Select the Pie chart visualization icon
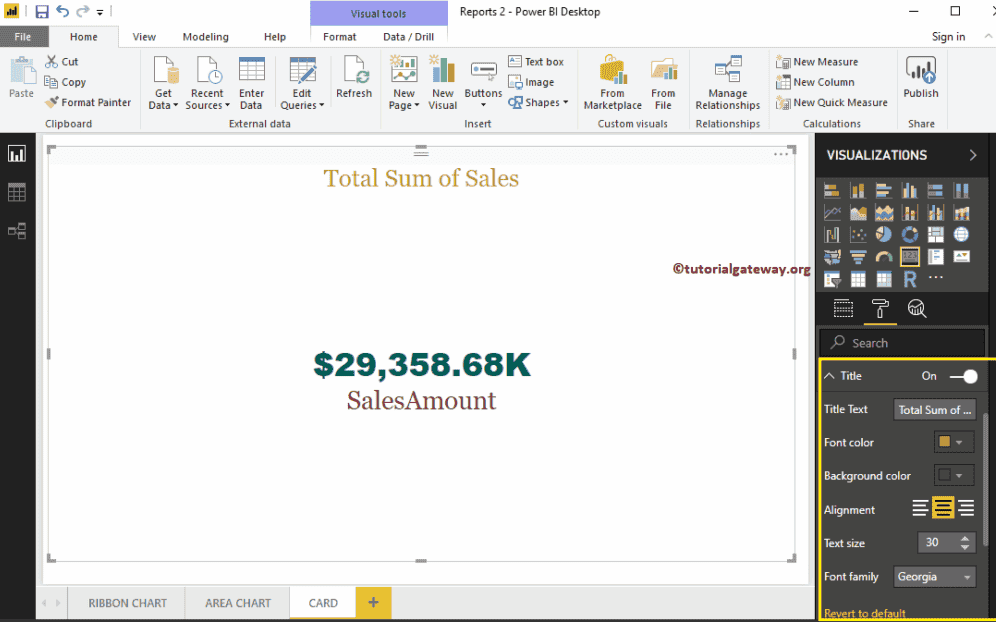The height and width of the screenshot is (622, 996). click(884, 234)
